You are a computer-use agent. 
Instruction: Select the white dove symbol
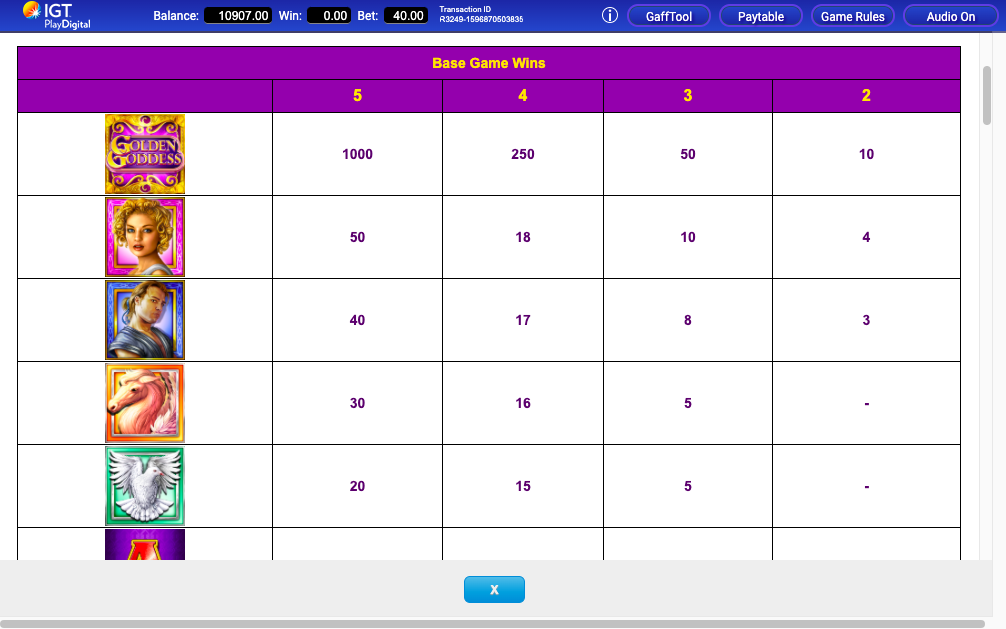tap(144, 486)
